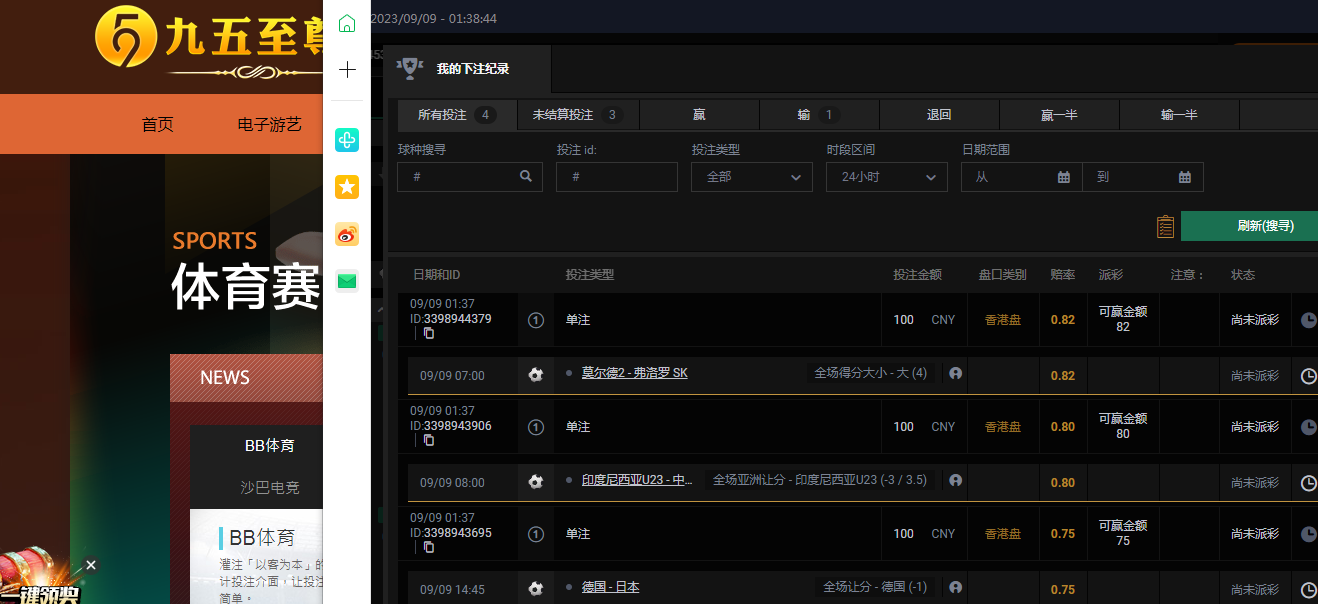This screenshot has height=604, width=1318.
Task: Click the 到 end date field
Action: point(1143,177)
